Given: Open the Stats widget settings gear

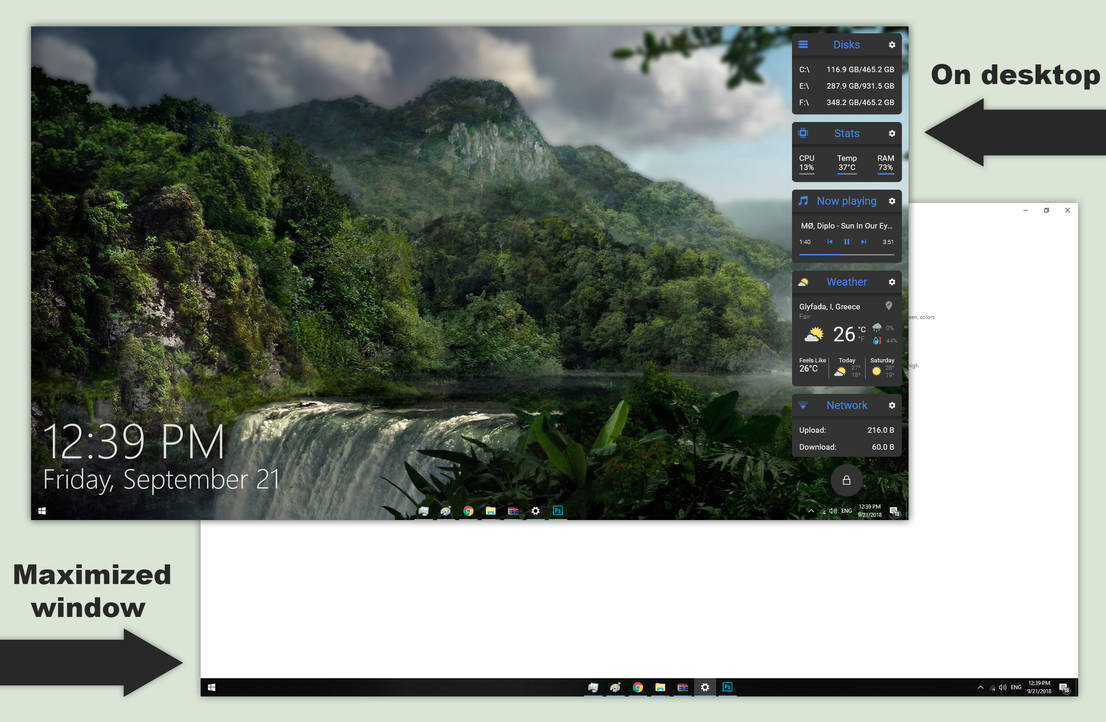Looking at the screenshot, I should [891, 132].
